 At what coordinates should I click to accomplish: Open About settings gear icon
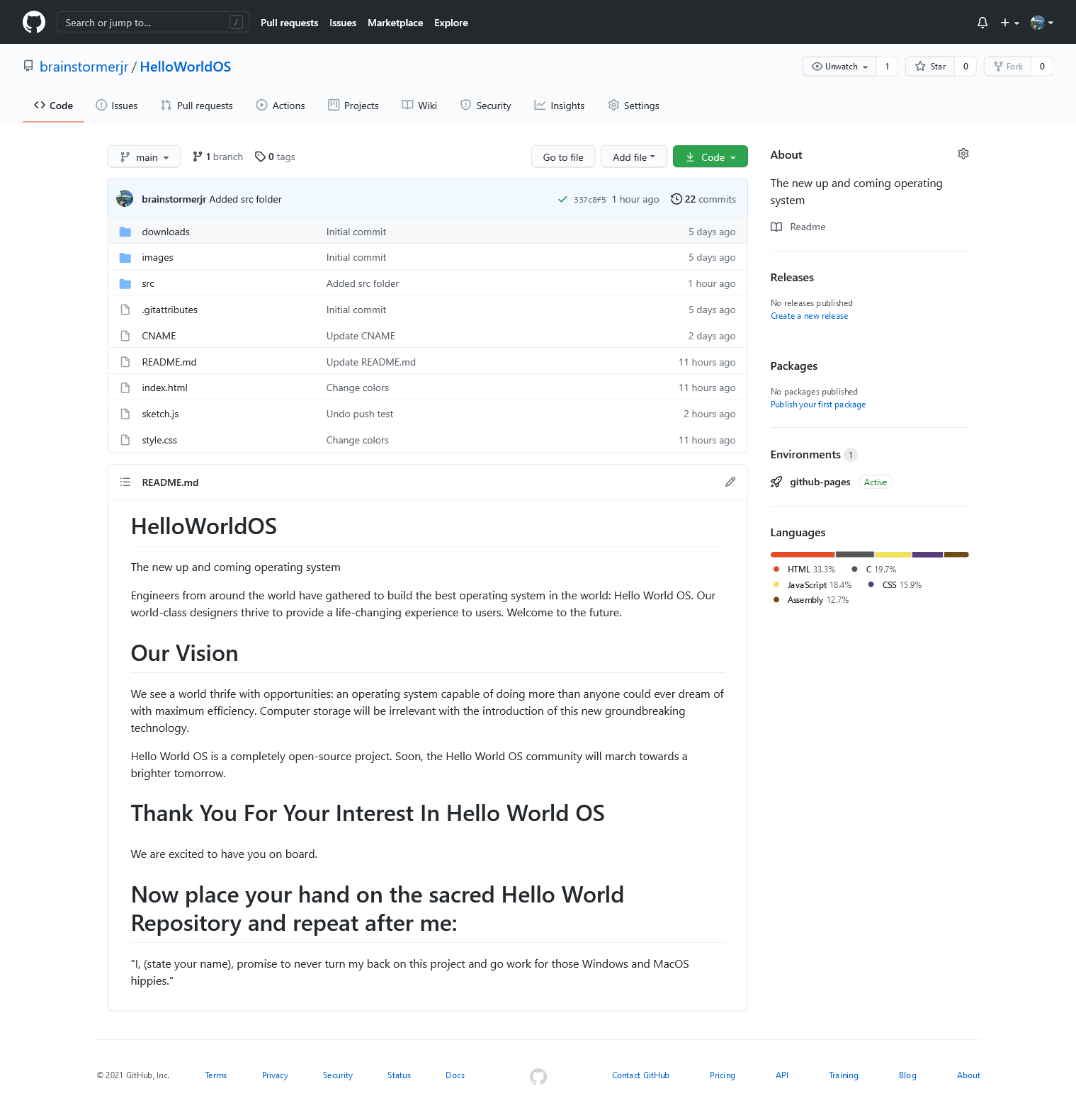963,154
